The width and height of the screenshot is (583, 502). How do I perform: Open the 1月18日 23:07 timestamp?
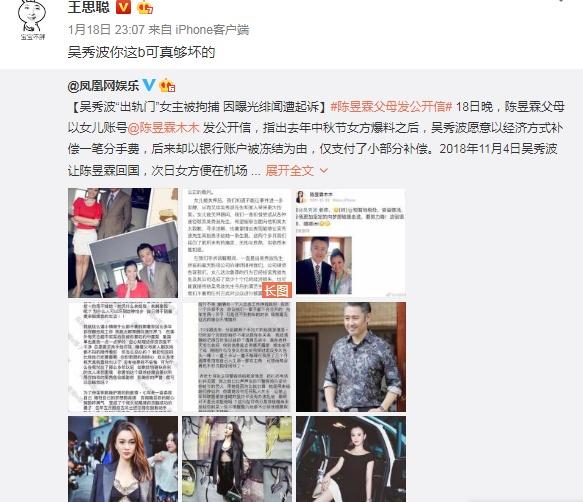coord(106,29)
